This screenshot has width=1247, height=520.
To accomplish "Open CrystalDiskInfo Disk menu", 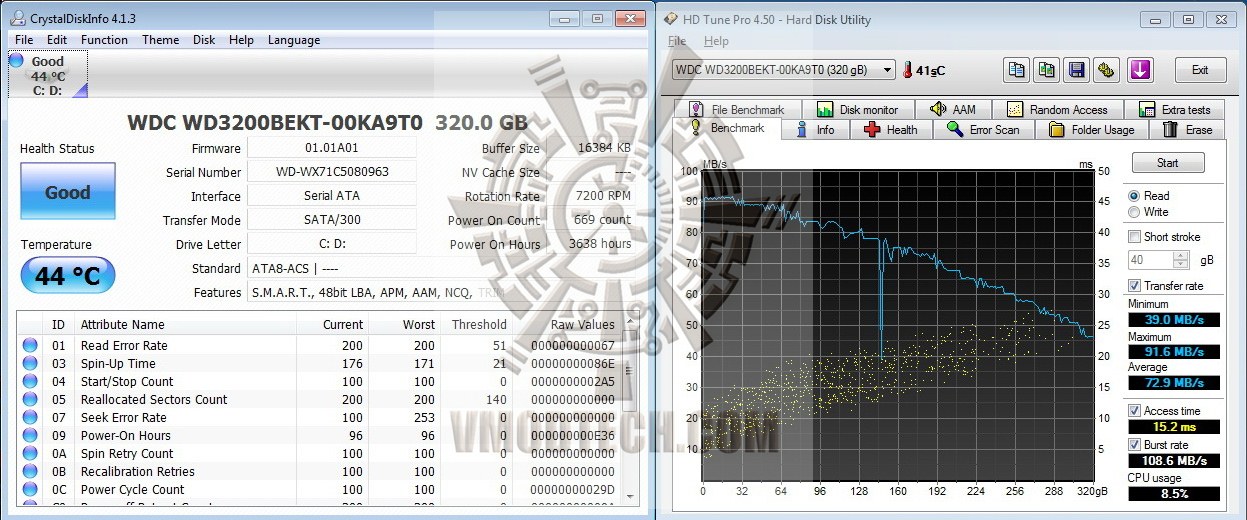I will click(204, 40).
